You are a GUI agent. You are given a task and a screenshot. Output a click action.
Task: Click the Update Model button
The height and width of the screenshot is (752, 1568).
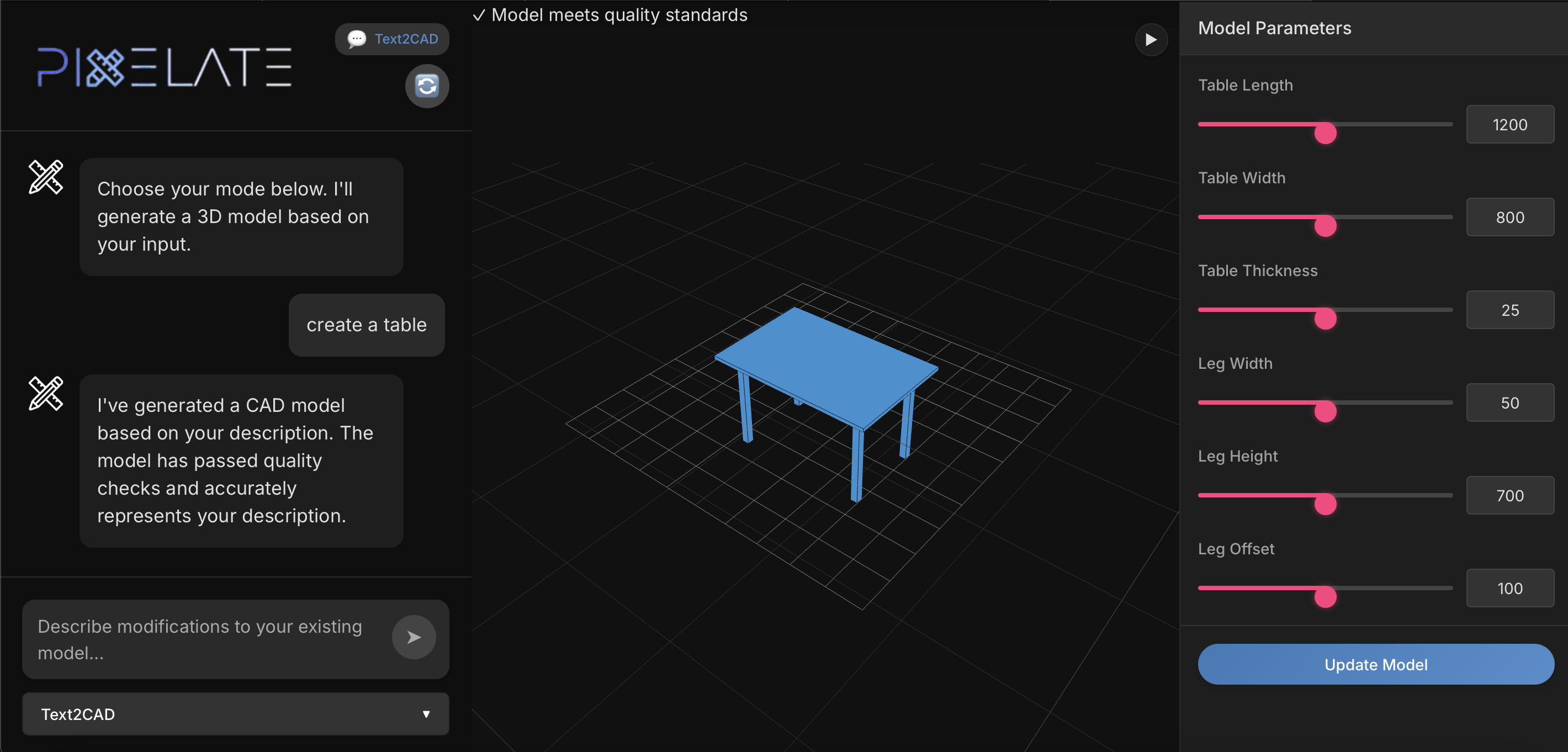pyautogui.click(x=1375, y=664)
